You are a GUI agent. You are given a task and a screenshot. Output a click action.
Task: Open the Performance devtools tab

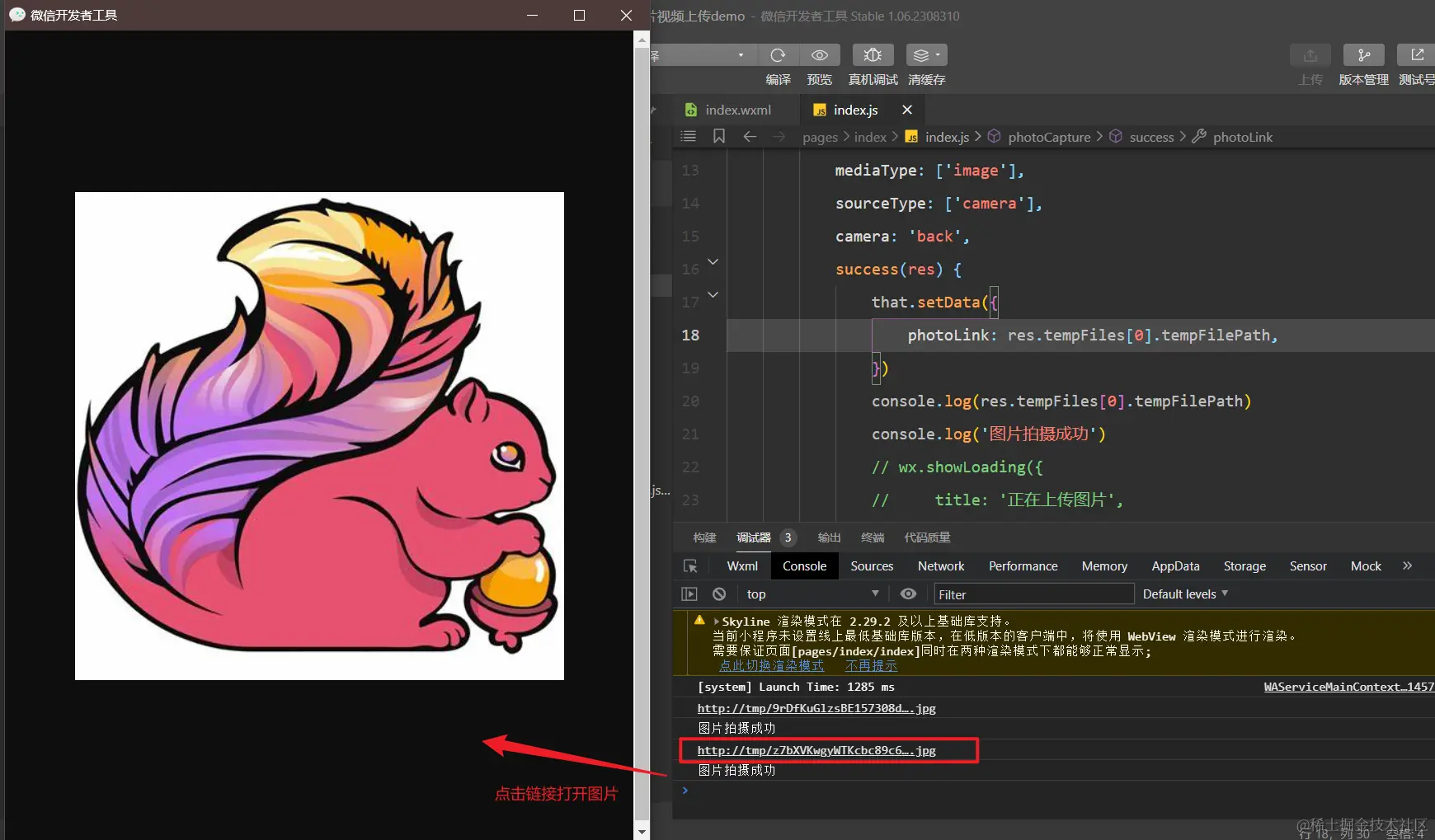click(x=1023, y=566)
